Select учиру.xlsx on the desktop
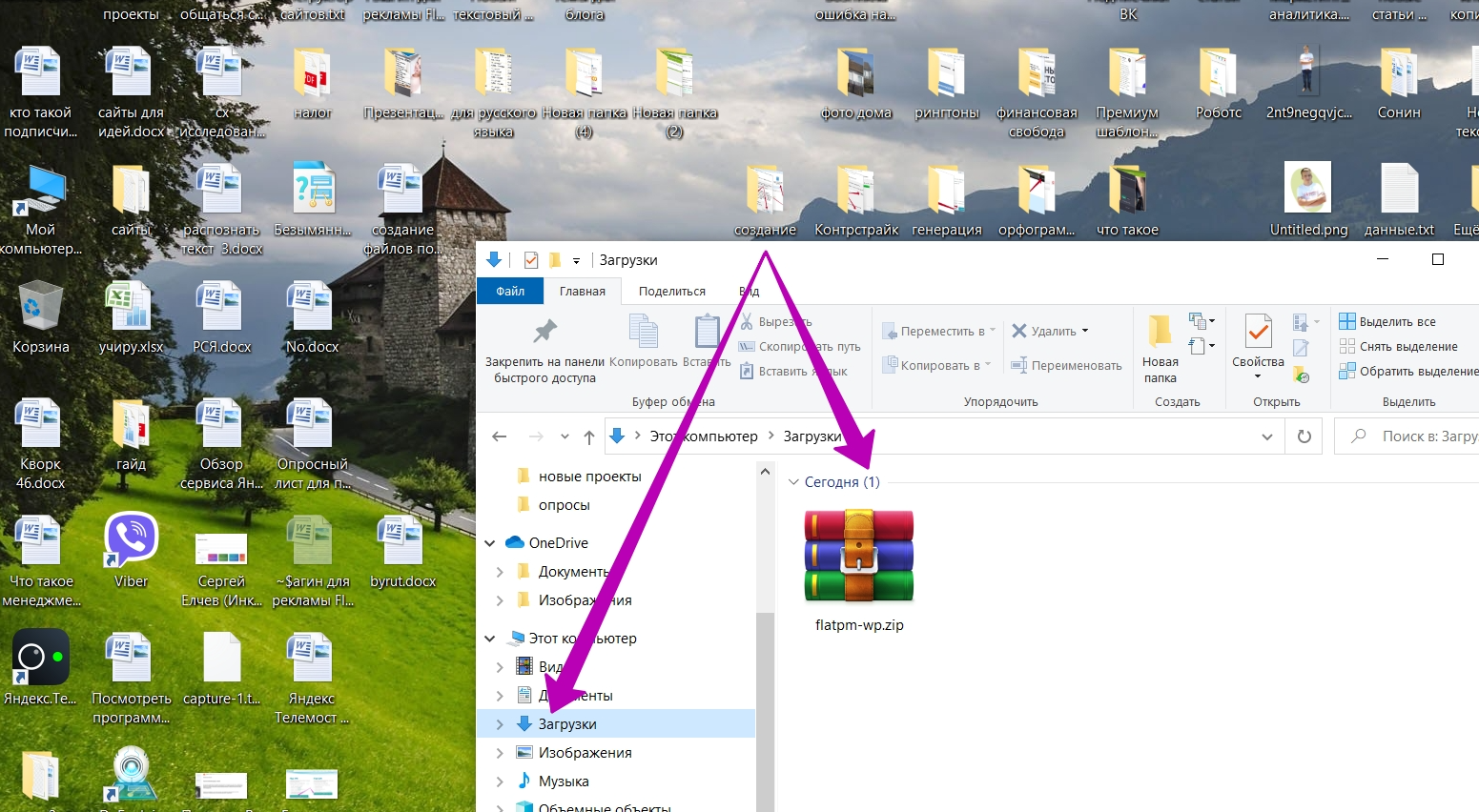 (x=132, y=318)
